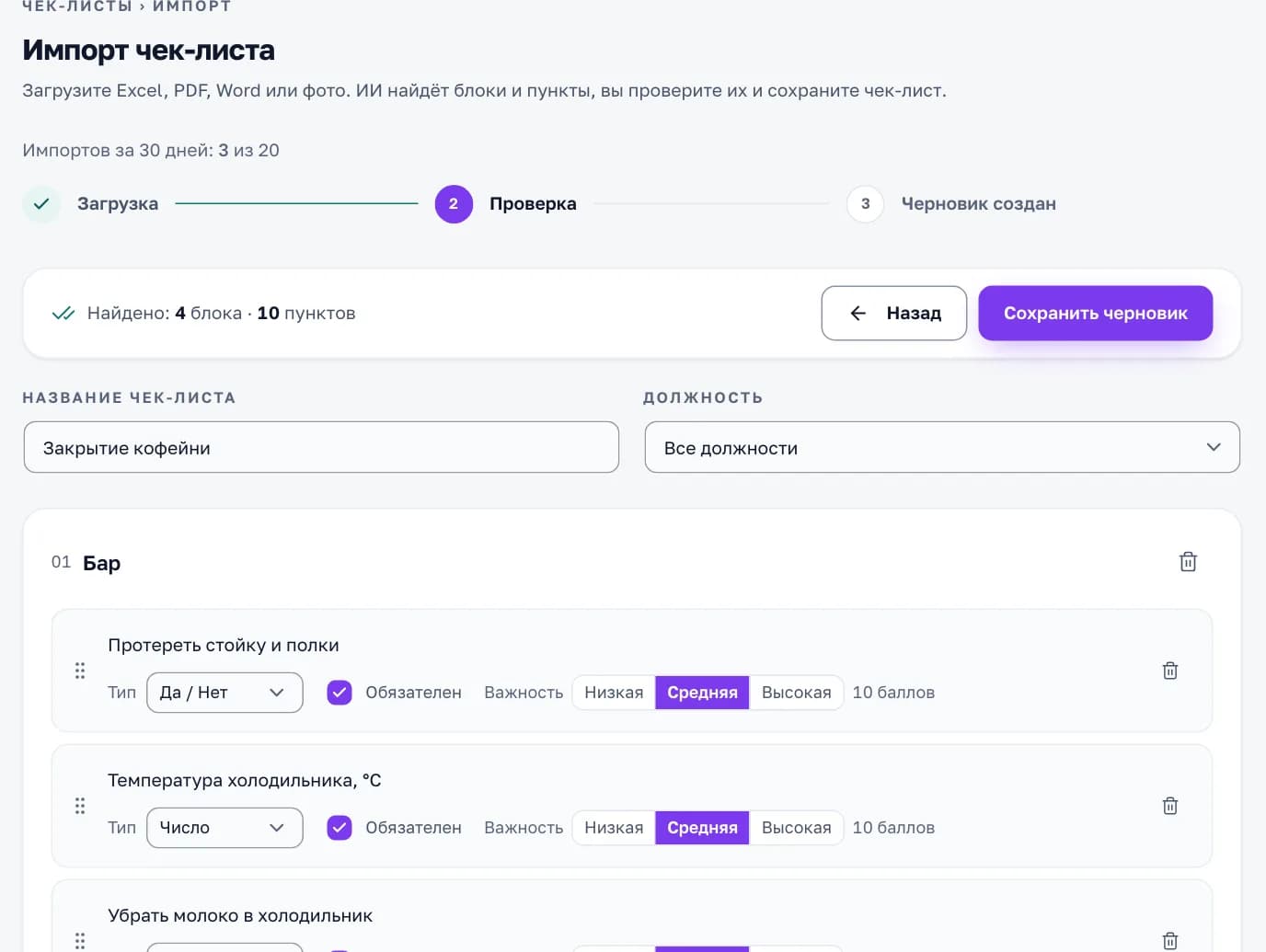Click item title Протереть стойку и полки
The image size is (1266, 952).
[224, 645]
